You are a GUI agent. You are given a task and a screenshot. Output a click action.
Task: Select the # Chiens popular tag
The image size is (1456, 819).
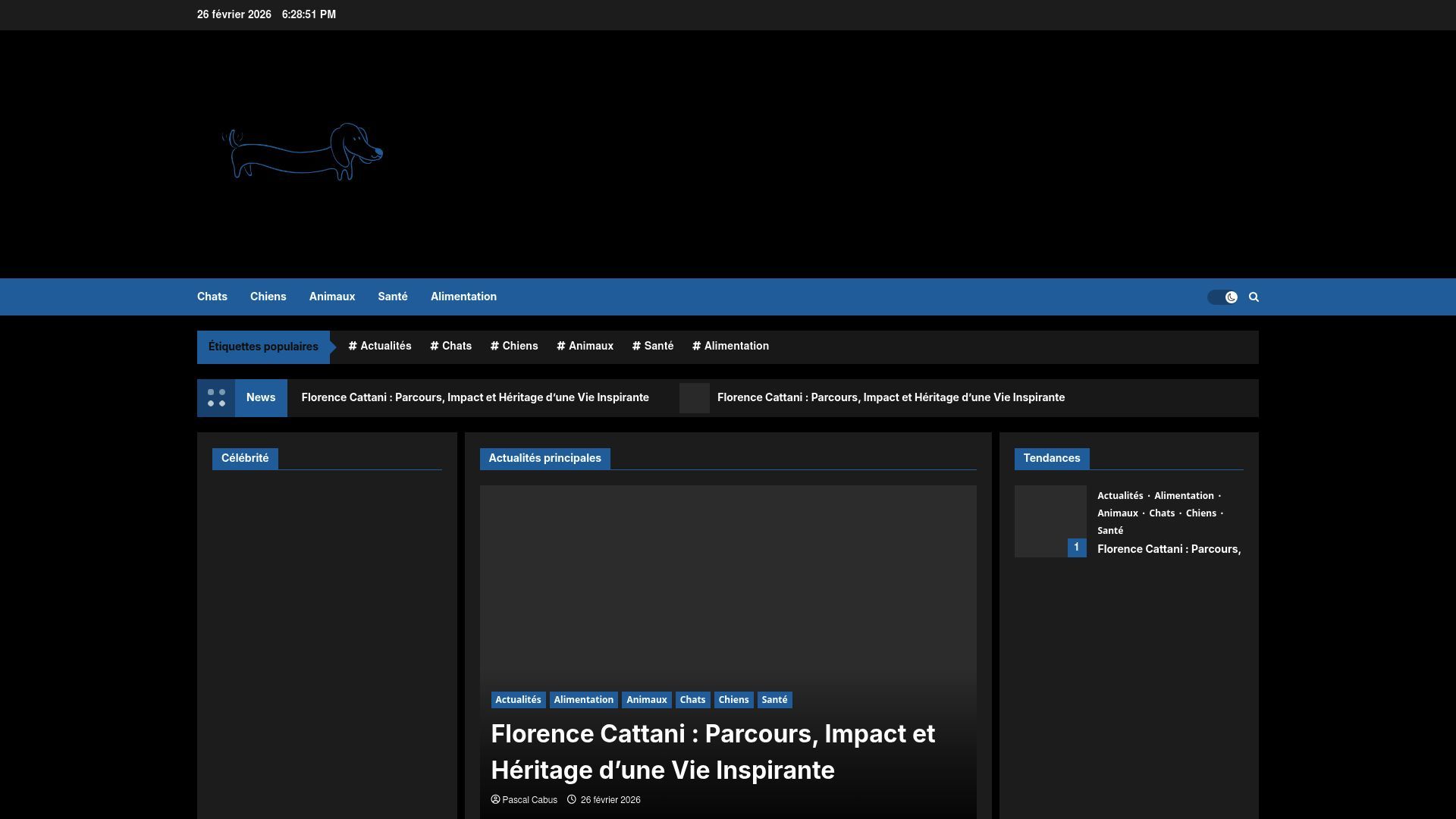pos(514,346)
